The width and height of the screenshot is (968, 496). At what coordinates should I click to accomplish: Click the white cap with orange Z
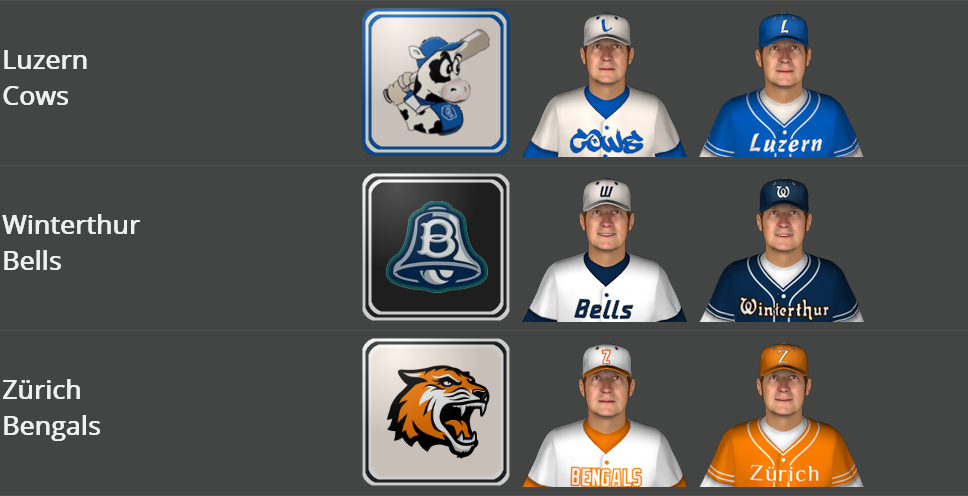(607, 360)
